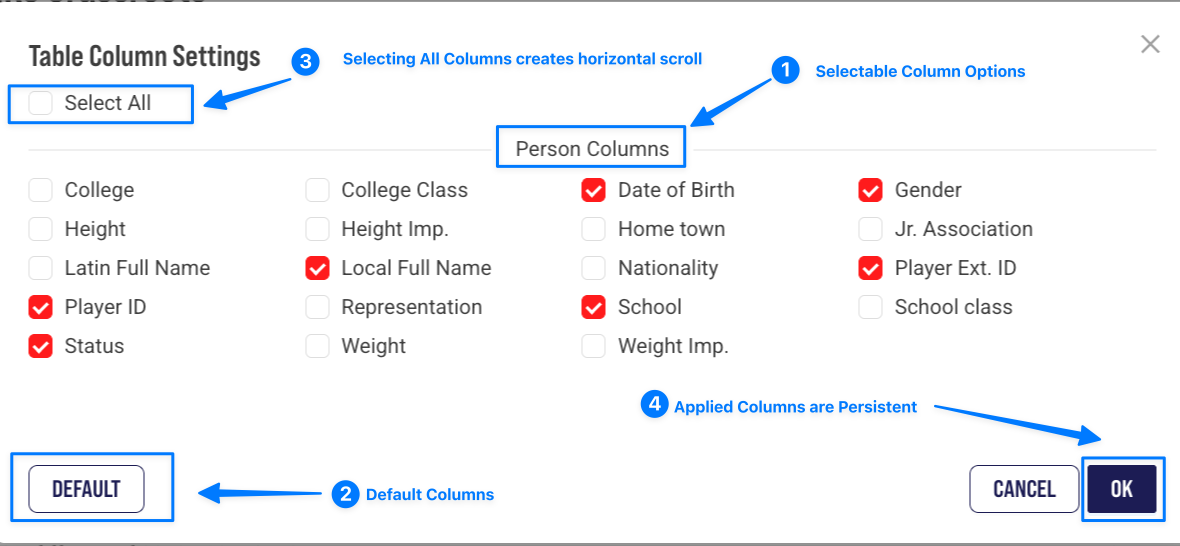The width and height of the screenshot is (1180, 546).
Task: Confirm column settings with OK
Action: pos(1121,489)
